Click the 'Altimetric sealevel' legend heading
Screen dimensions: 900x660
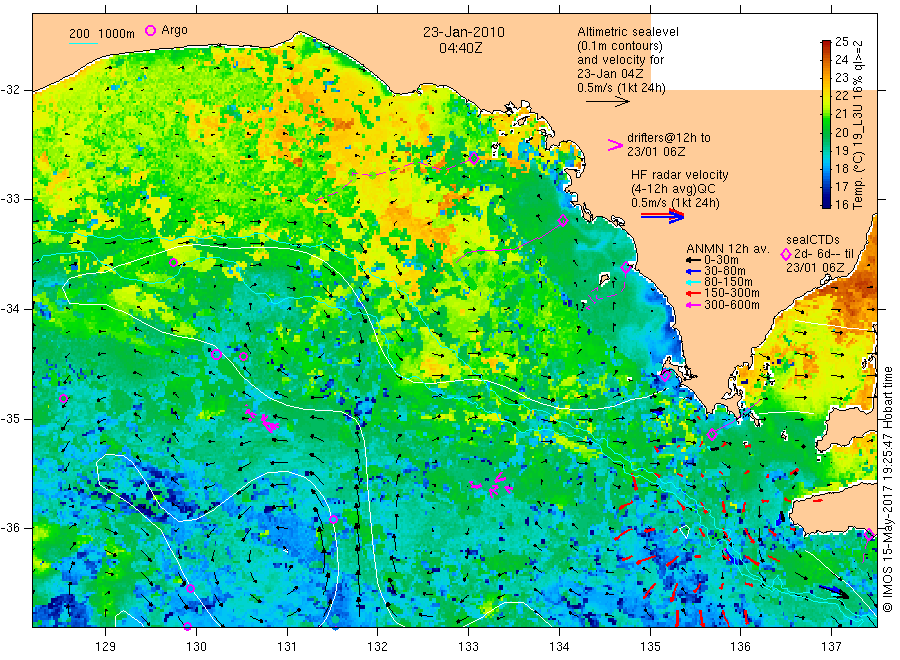pos(628,32)
